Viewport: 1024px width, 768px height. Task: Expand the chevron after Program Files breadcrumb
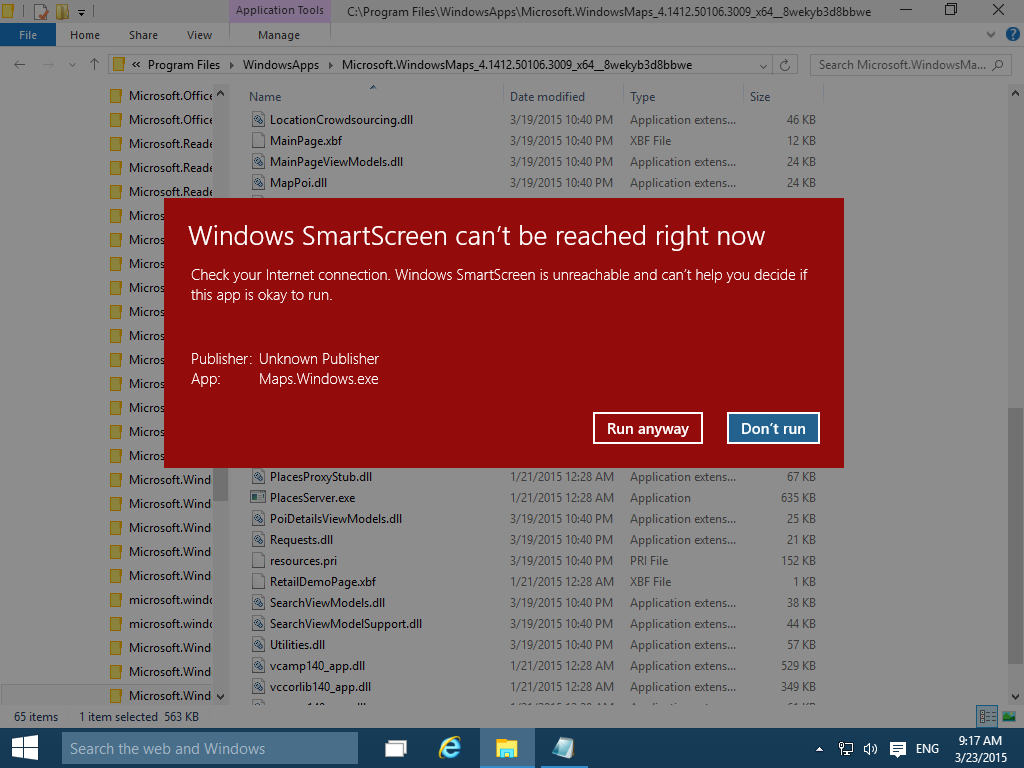[x=233, y=65]
